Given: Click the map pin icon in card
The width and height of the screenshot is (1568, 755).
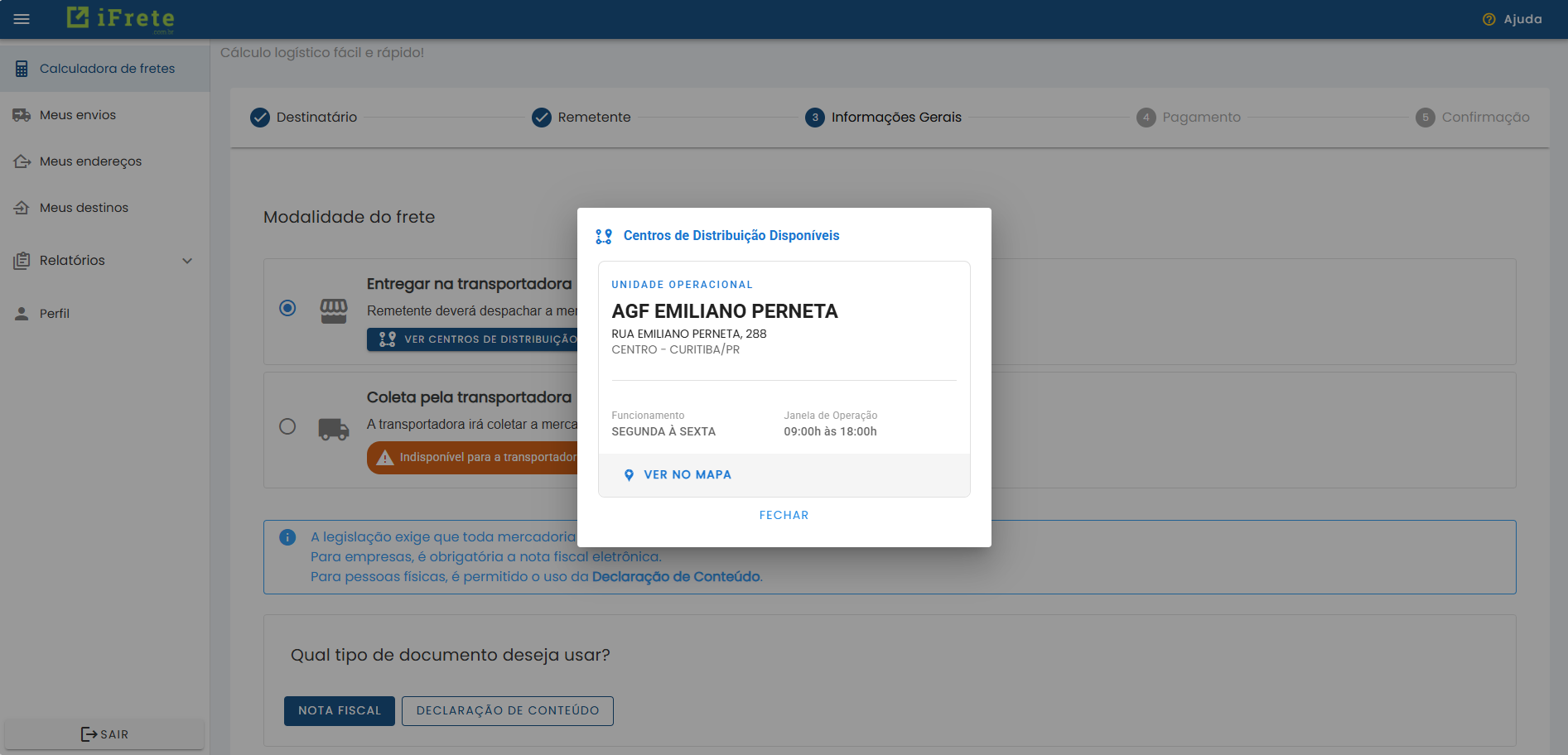Looking at the screenshot, I should point(629,475).
